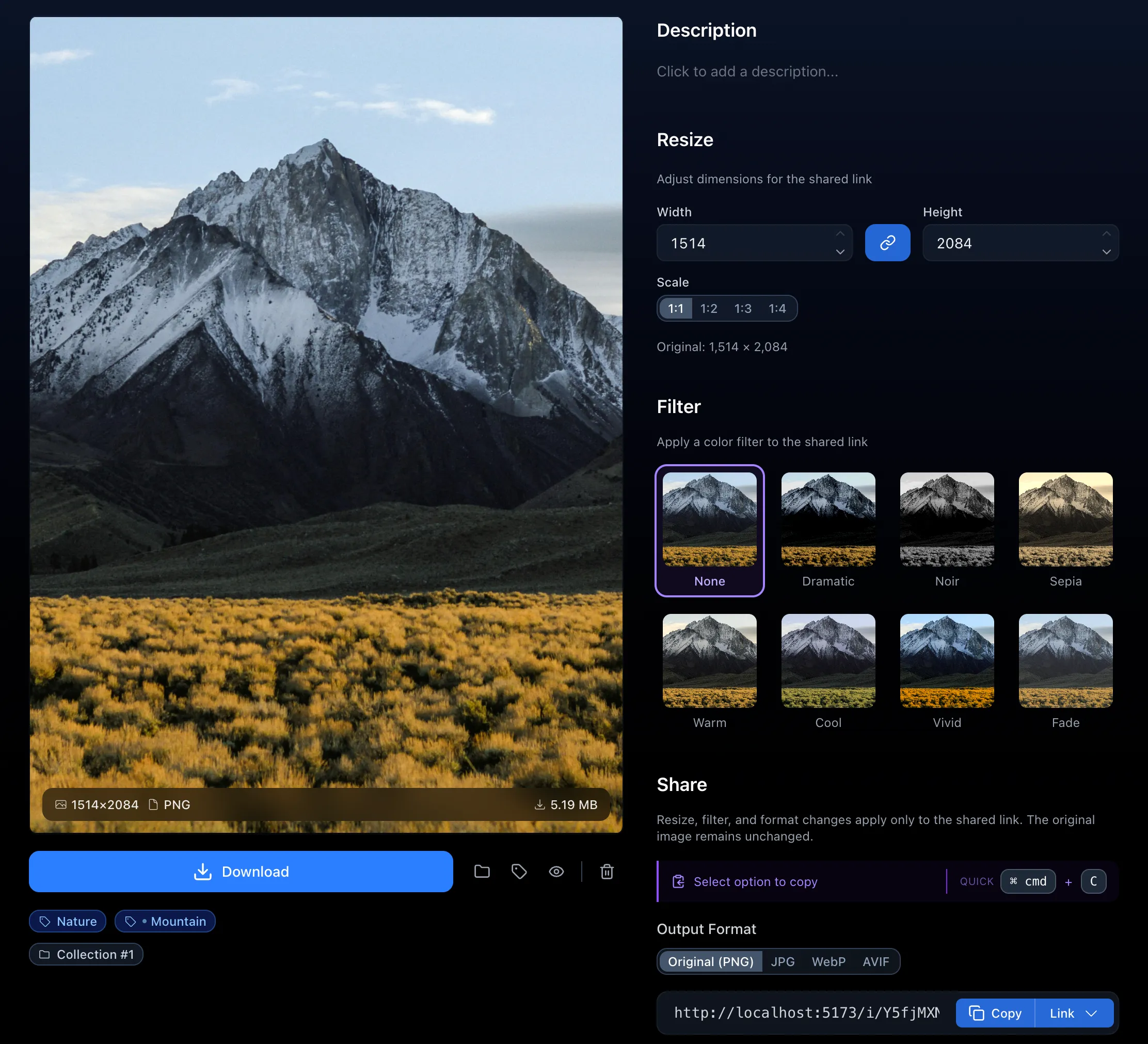The image size is (1148, 1044).
Task: Select the 1:2 scale option
Action: point(709,309)
